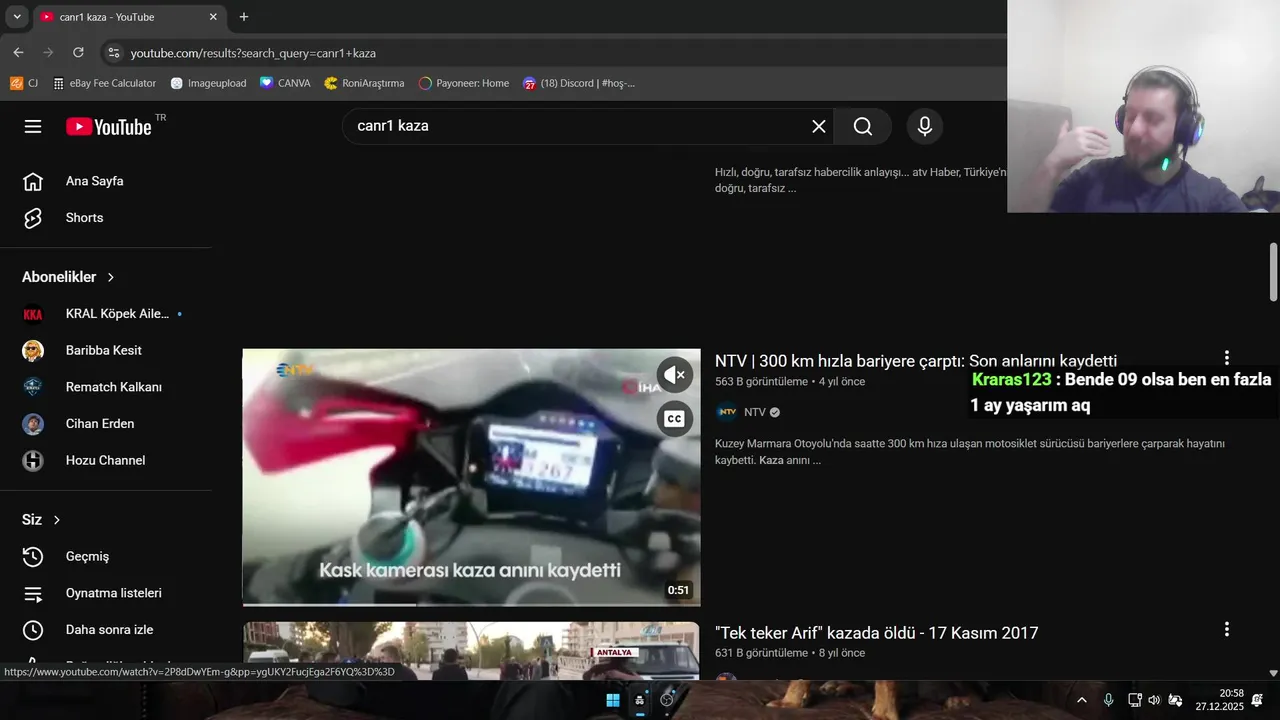The image size is (1280, 720).
Task: Expand Abonelikler section chevron
Action: coord(111,277)
